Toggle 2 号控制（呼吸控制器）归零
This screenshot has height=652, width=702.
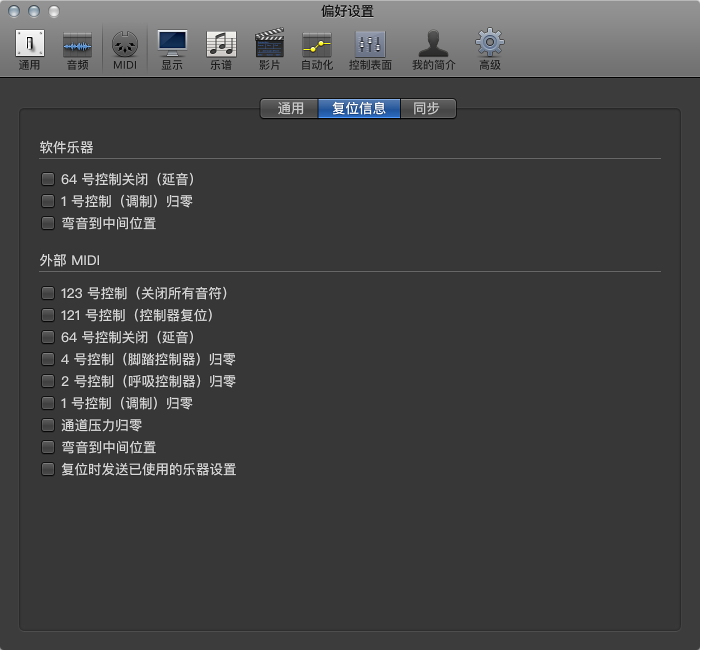(48, 382)
